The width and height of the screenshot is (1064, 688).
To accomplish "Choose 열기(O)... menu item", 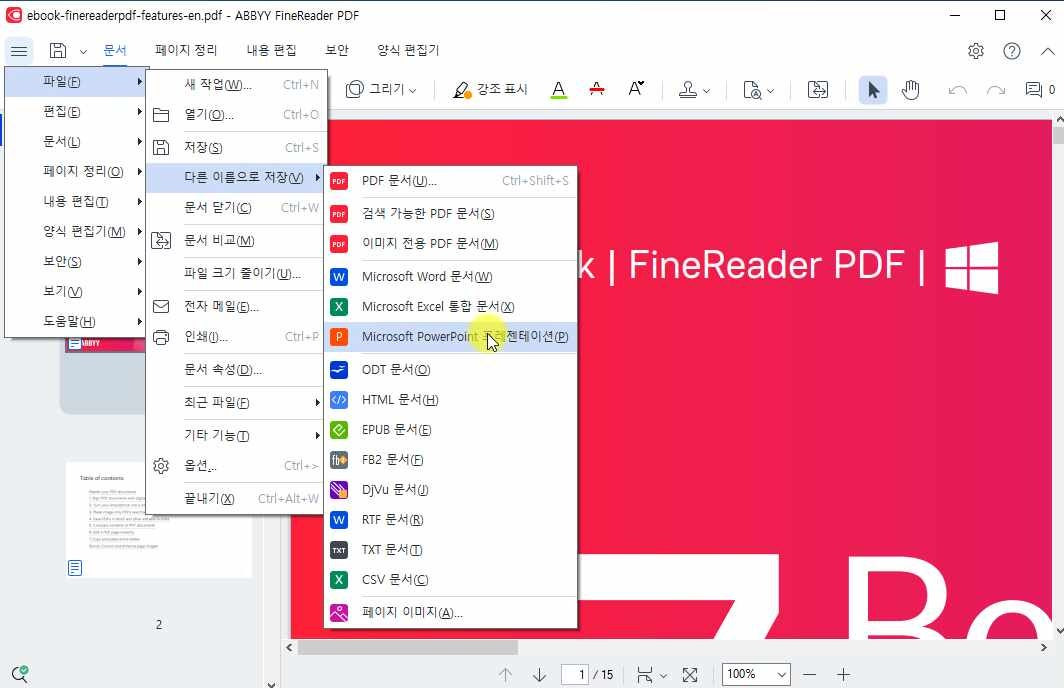I will point(235,115).
